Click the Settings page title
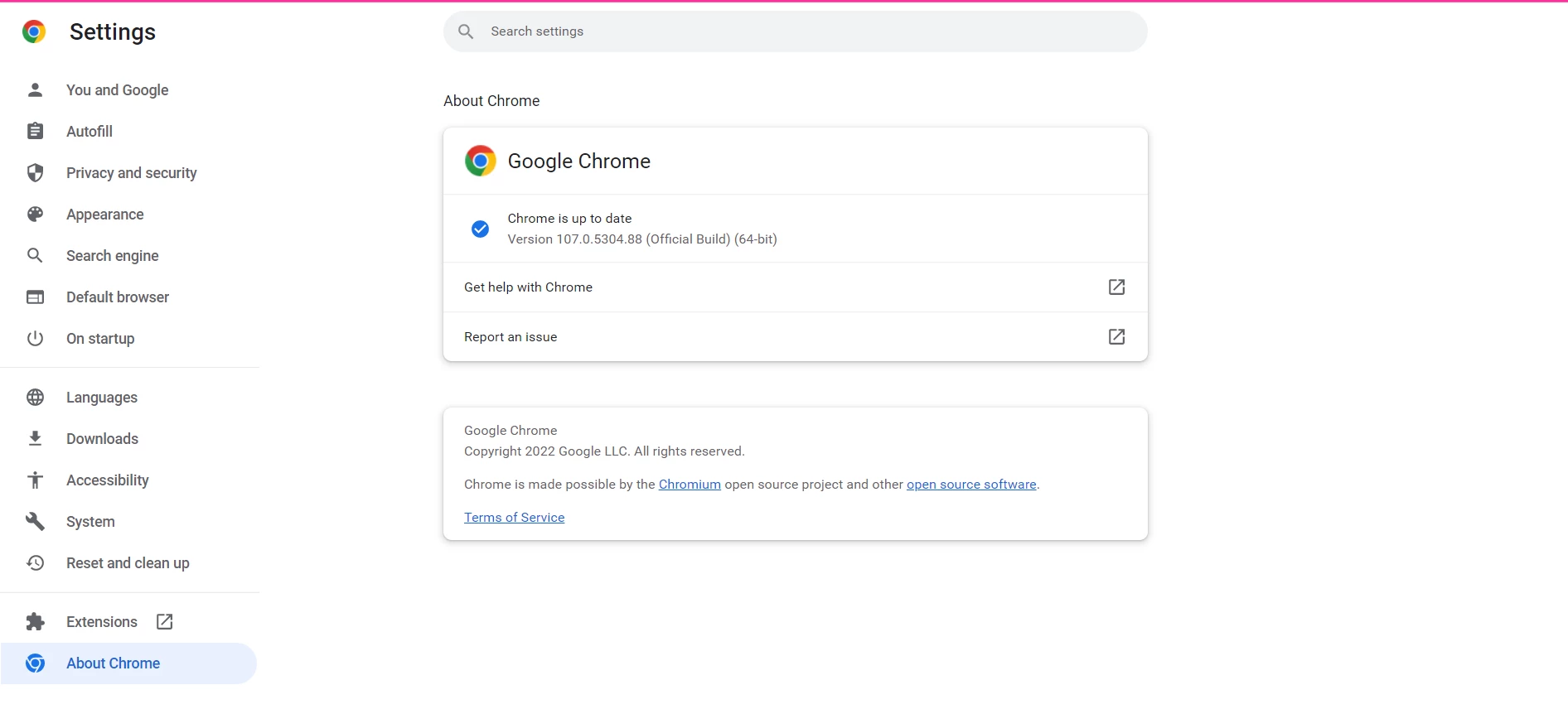This screenshot has height=714, width=1568. click(113, 31)
